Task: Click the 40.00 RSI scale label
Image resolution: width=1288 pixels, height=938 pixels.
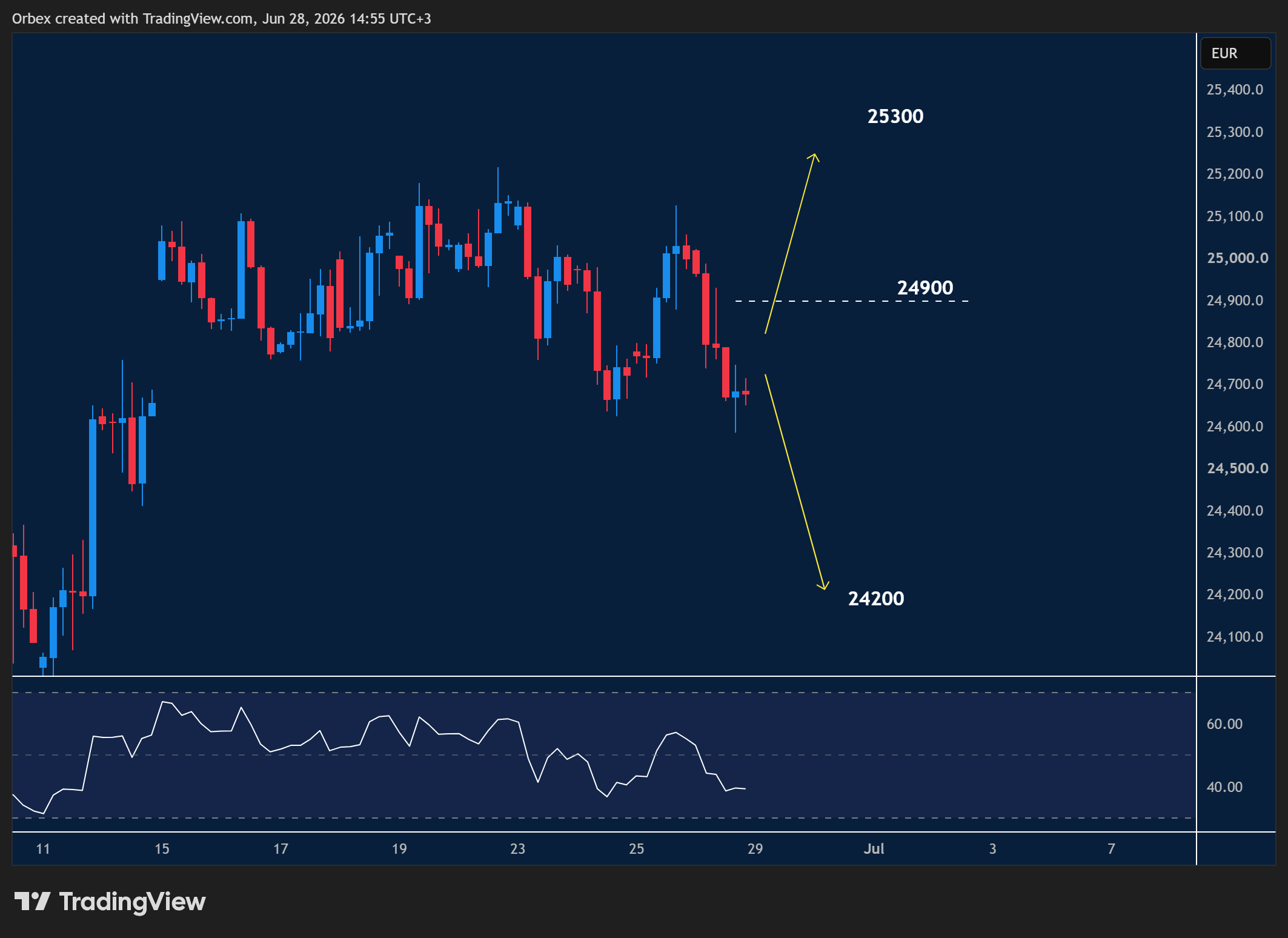Action: coord(1224,787)
